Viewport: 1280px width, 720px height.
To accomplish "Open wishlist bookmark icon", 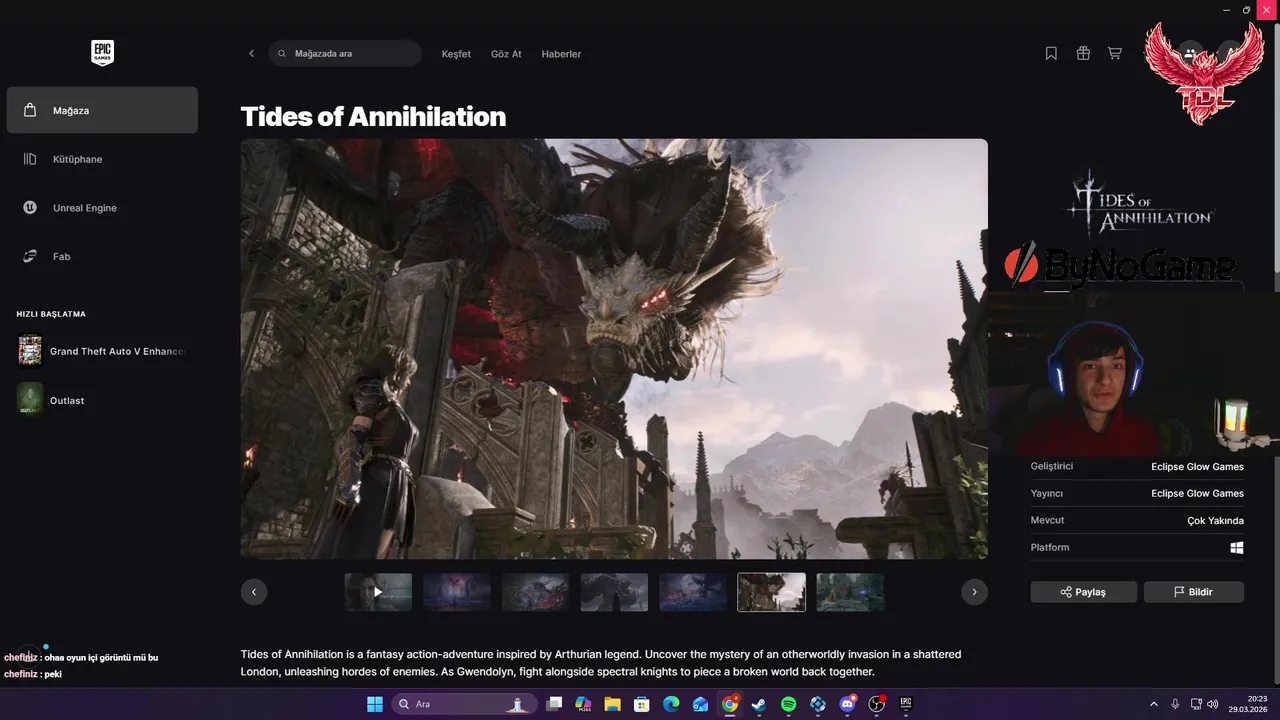I will [1051, 54].
